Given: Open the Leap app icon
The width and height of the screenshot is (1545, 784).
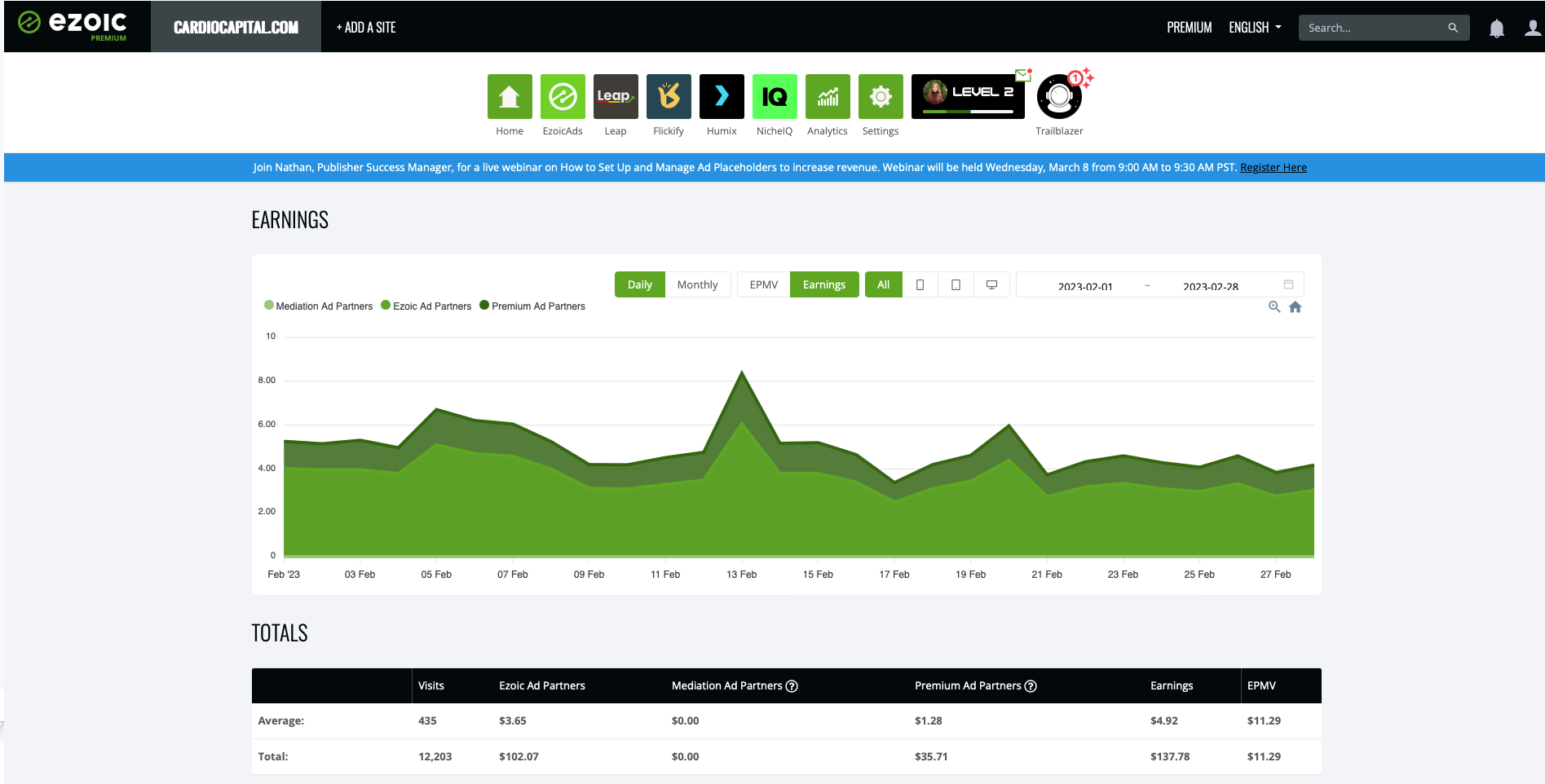Looking at the screenshot, I should (616, 96).
